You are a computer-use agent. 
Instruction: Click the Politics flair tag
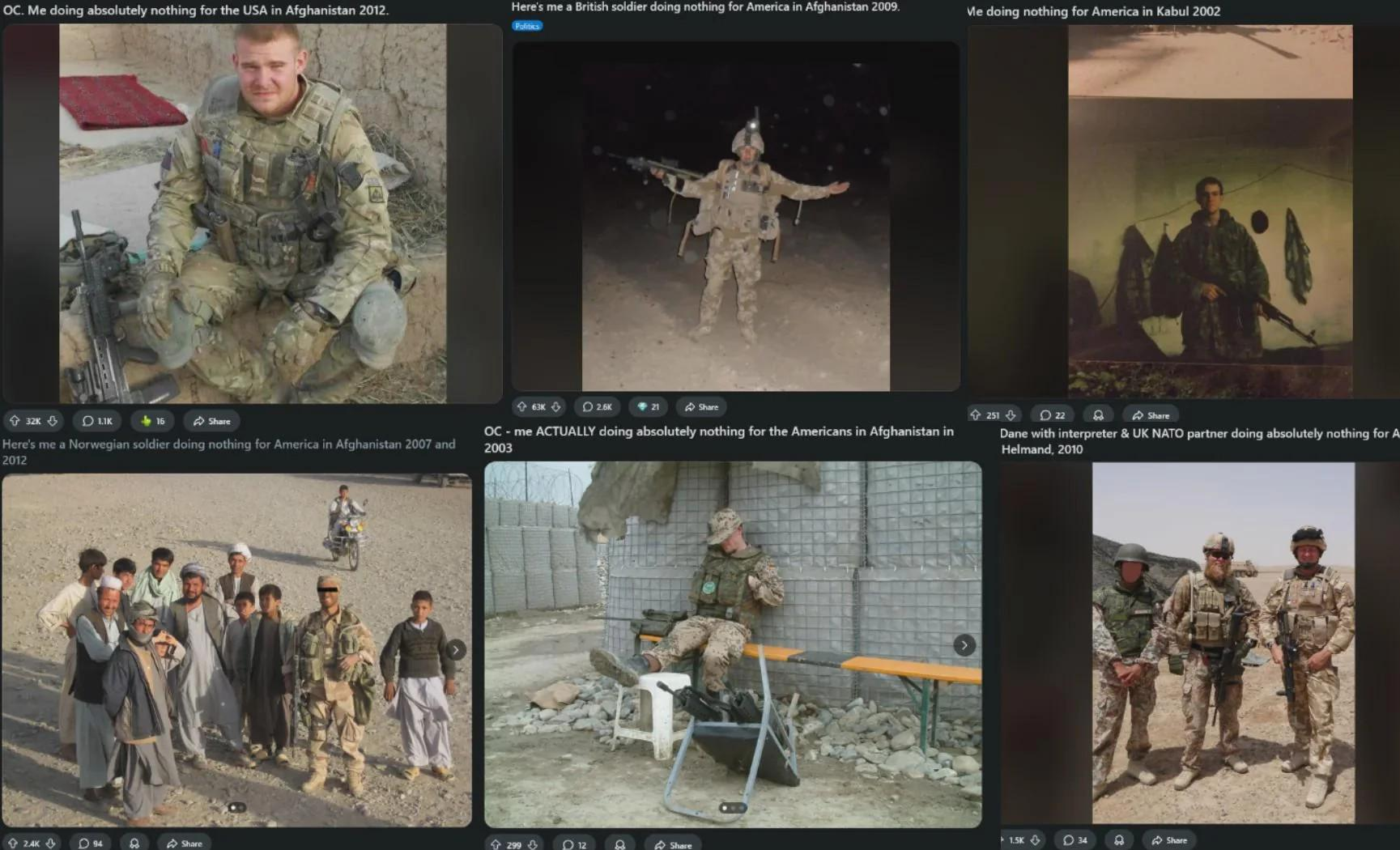click(x=526, y=26)
